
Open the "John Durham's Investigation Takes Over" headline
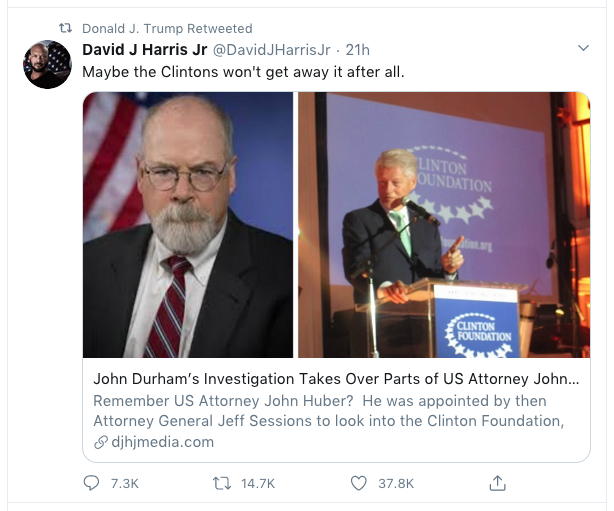pyautogui.click(x=335, y=380)
